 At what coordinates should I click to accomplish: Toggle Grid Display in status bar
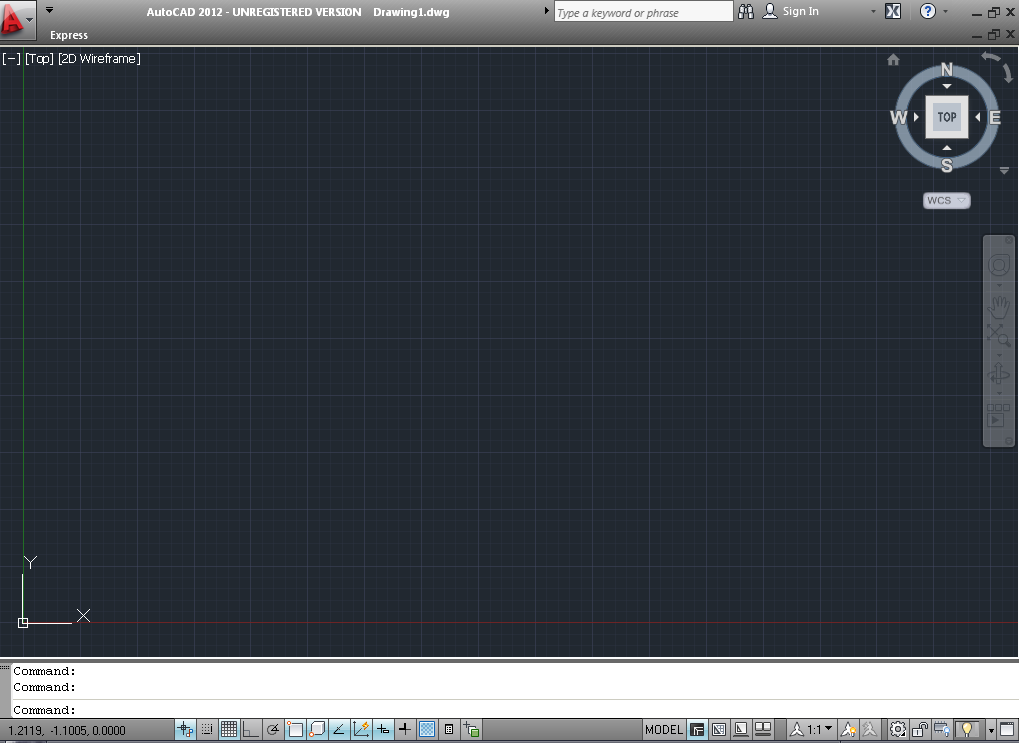pyautogui.click(x=229, y=729)
